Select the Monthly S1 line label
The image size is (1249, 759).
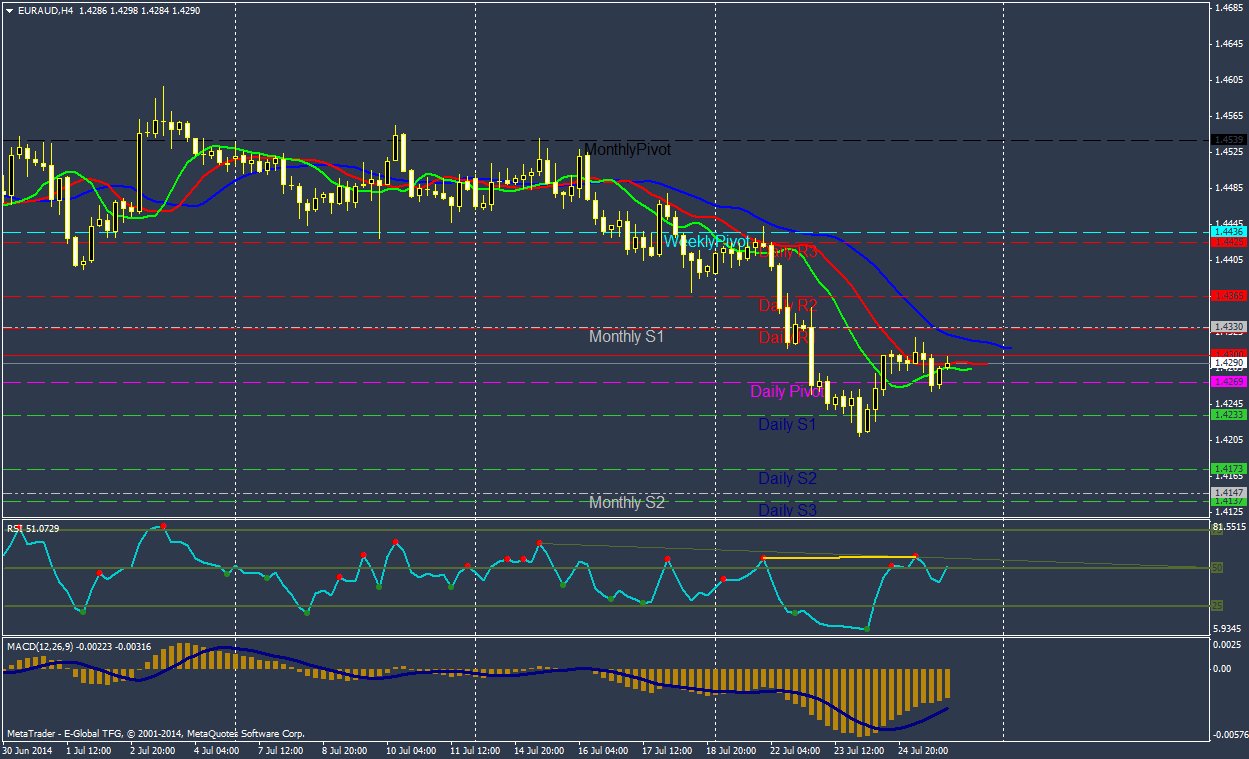click(x=626, y=337)
